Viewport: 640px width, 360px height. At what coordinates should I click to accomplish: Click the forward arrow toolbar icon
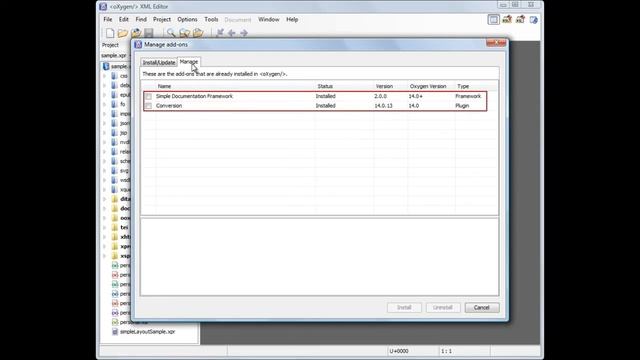click(x=244, y=33)
